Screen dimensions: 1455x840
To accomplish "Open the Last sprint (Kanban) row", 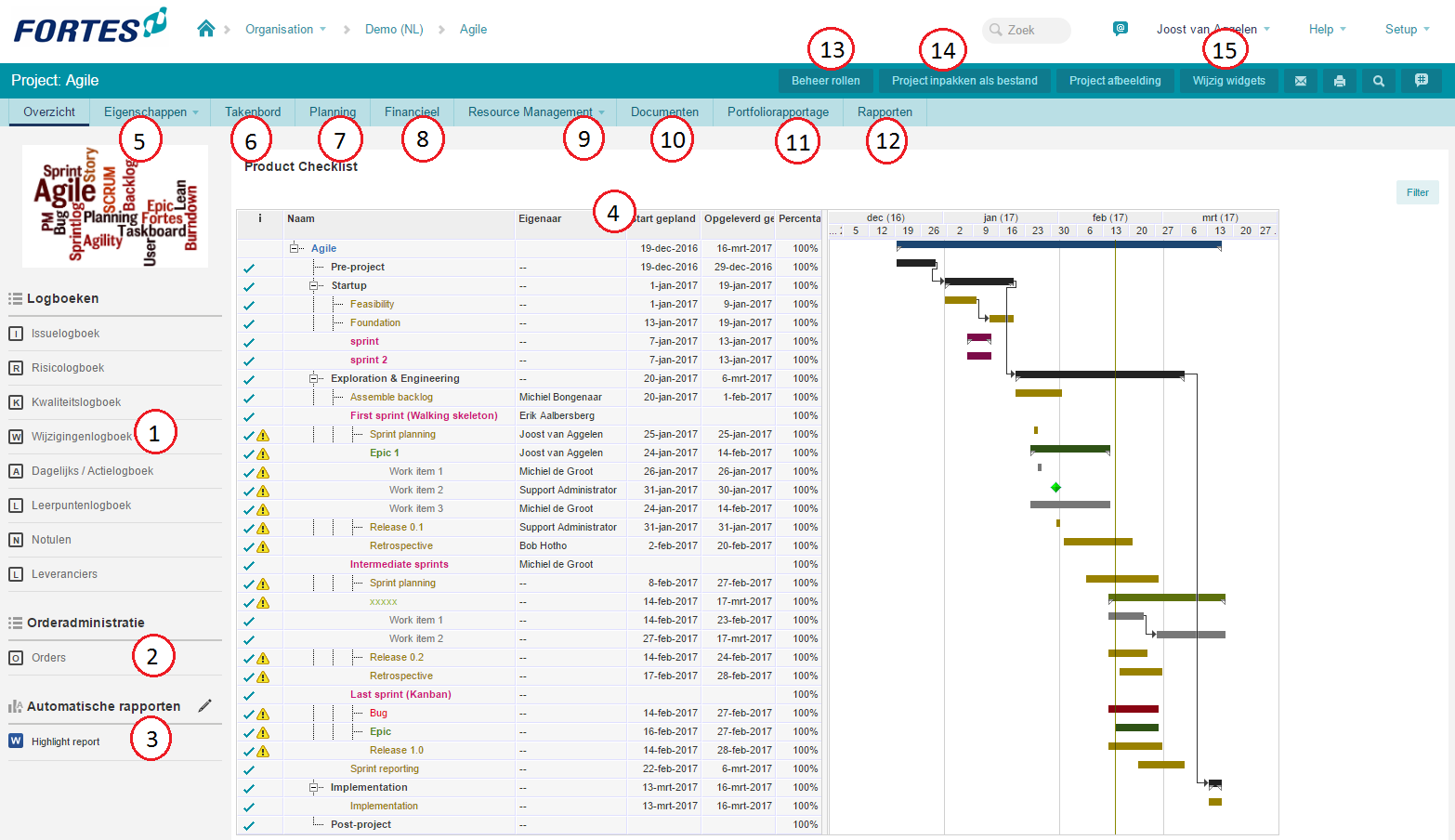I will pos(400,694).
